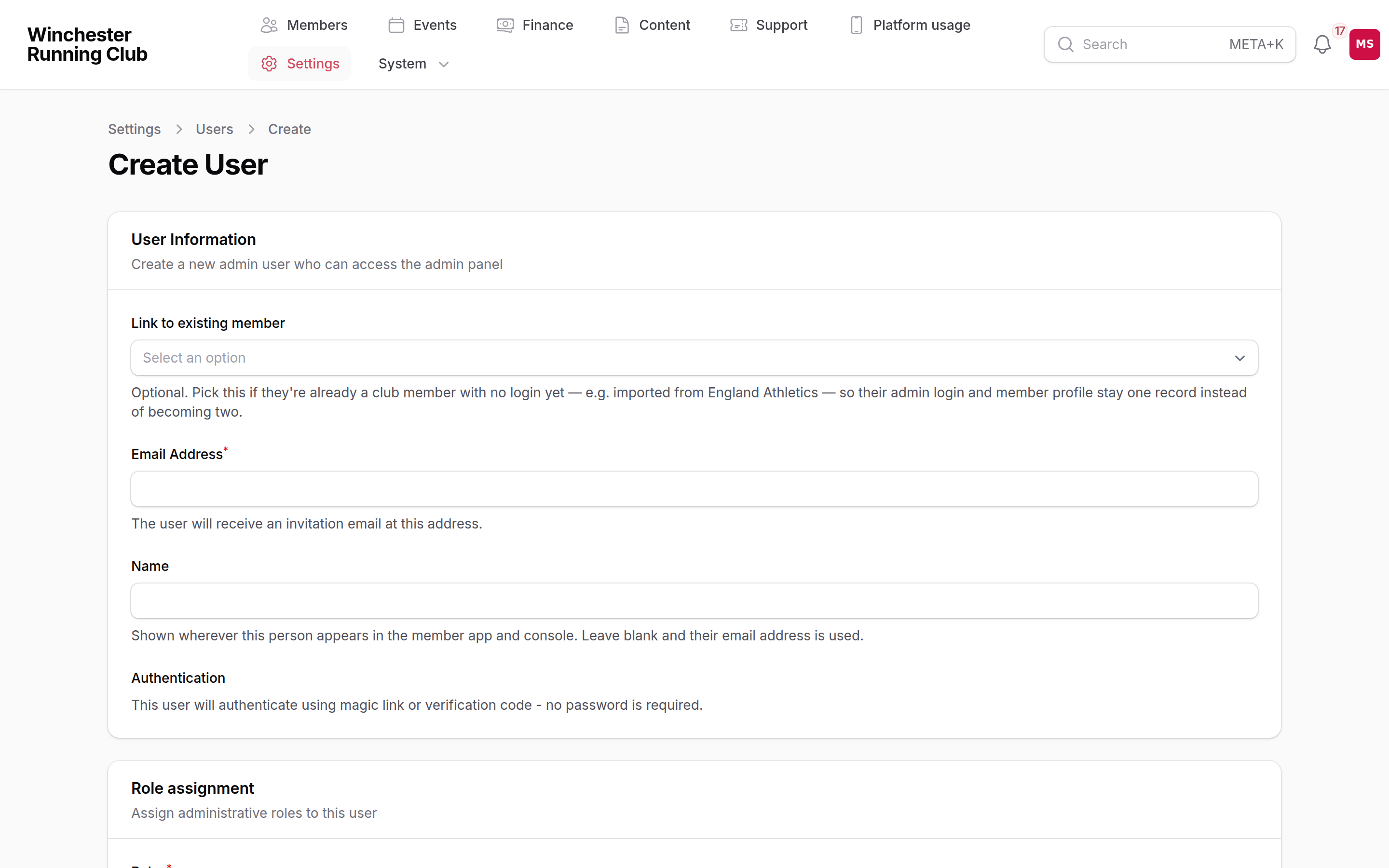Open the MS user avatar menu
Screen dimensions: 1389x868
(x=1364, y=44)
